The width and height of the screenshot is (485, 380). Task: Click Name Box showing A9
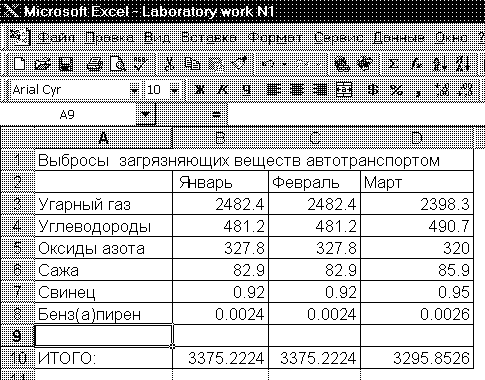[68, 114]
